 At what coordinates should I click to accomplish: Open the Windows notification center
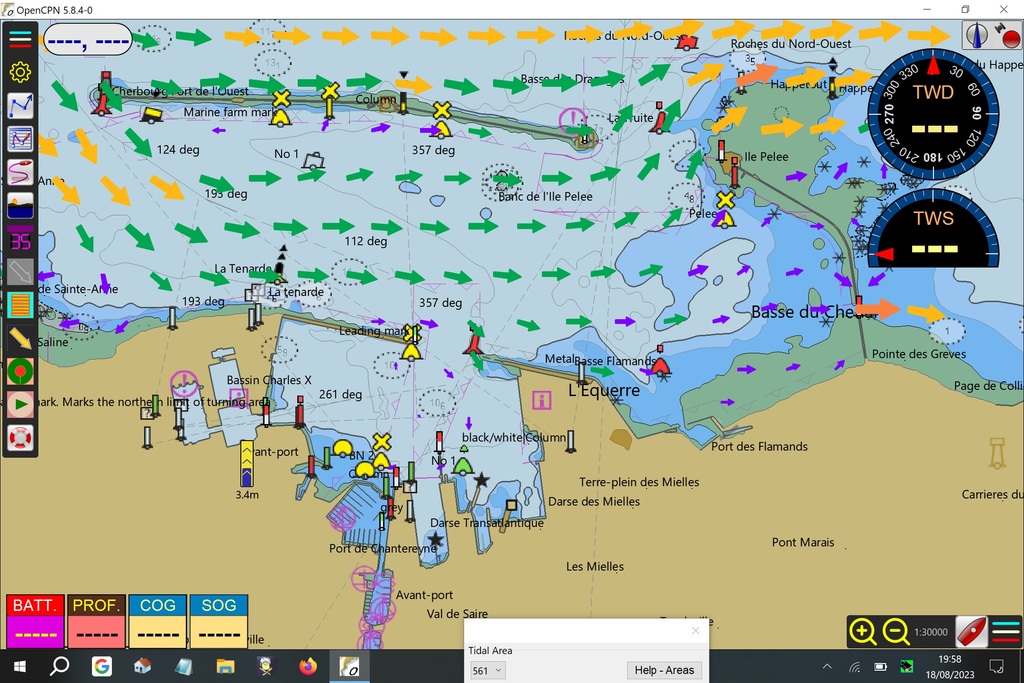pyautogui.click(x=997, y=667)
